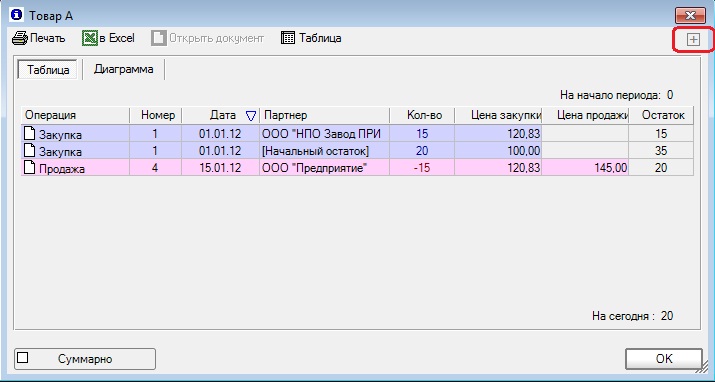
Task: Sort by the Операция column header
Action: tap(75, 115)
